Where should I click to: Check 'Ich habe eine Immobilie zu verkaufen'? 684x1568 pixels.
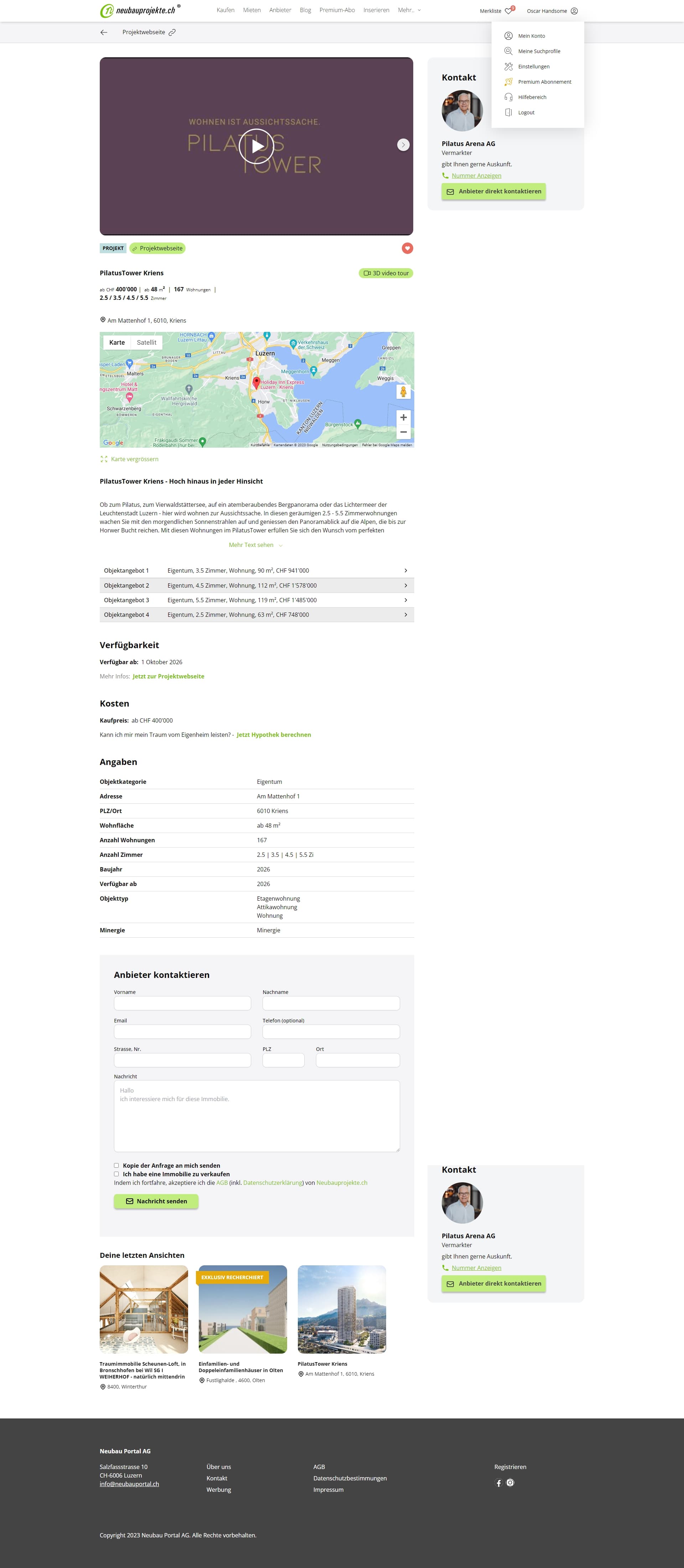point(116,1174)
